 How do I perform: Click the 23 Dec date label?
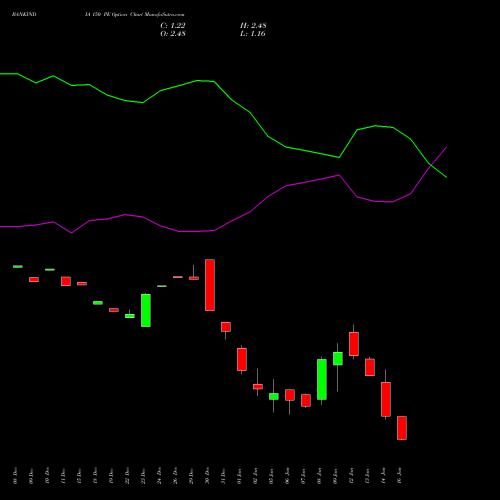pyautogui.click(x=143, y=476)
